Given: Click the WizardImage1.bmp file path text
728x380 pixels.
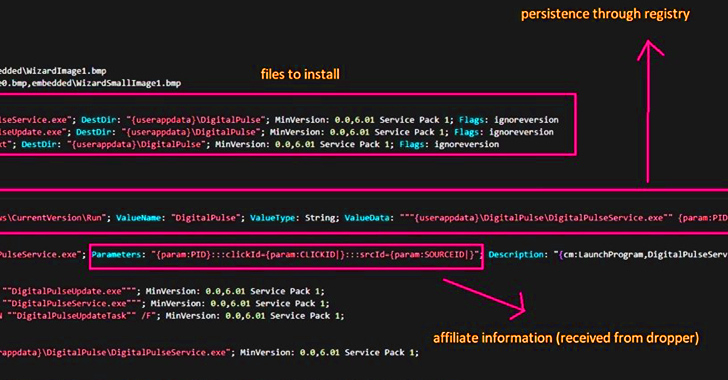Looking at the screenshot, I should [53, 71].
